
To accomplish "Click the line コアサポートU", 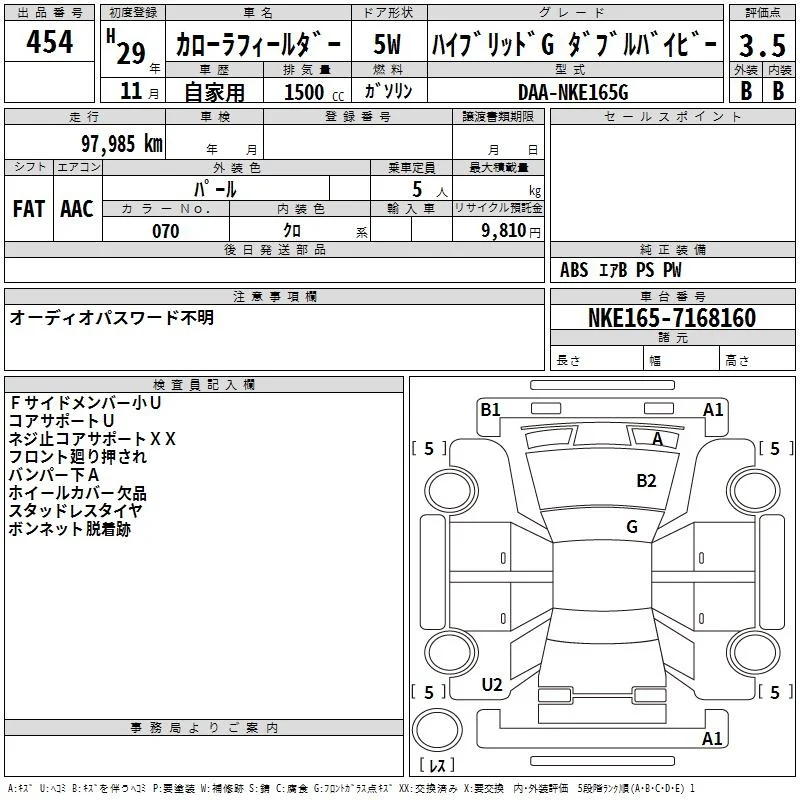I will 61,420.
